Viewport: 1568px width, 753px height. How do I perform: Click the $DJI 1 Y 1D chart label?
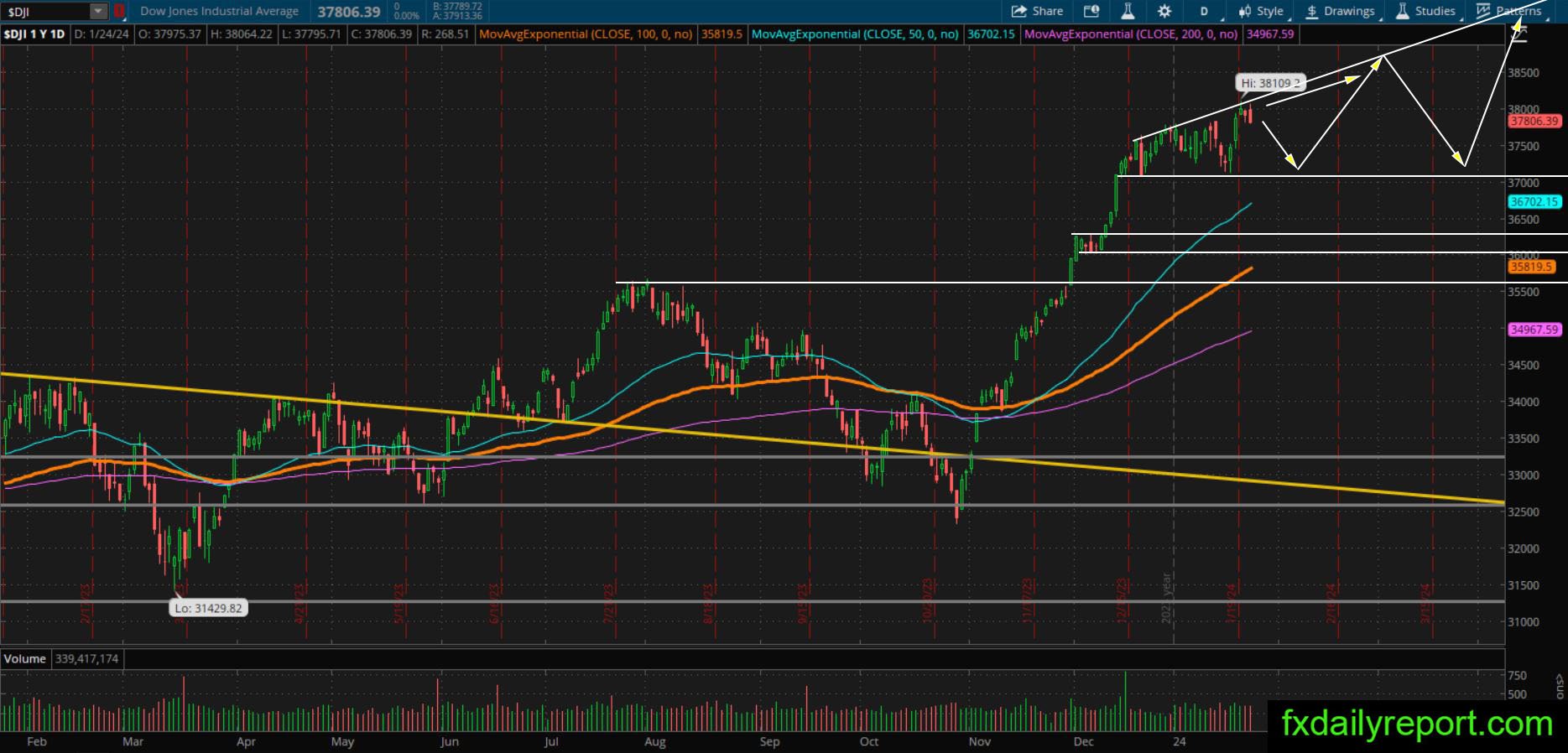click(x=34, y=34)
